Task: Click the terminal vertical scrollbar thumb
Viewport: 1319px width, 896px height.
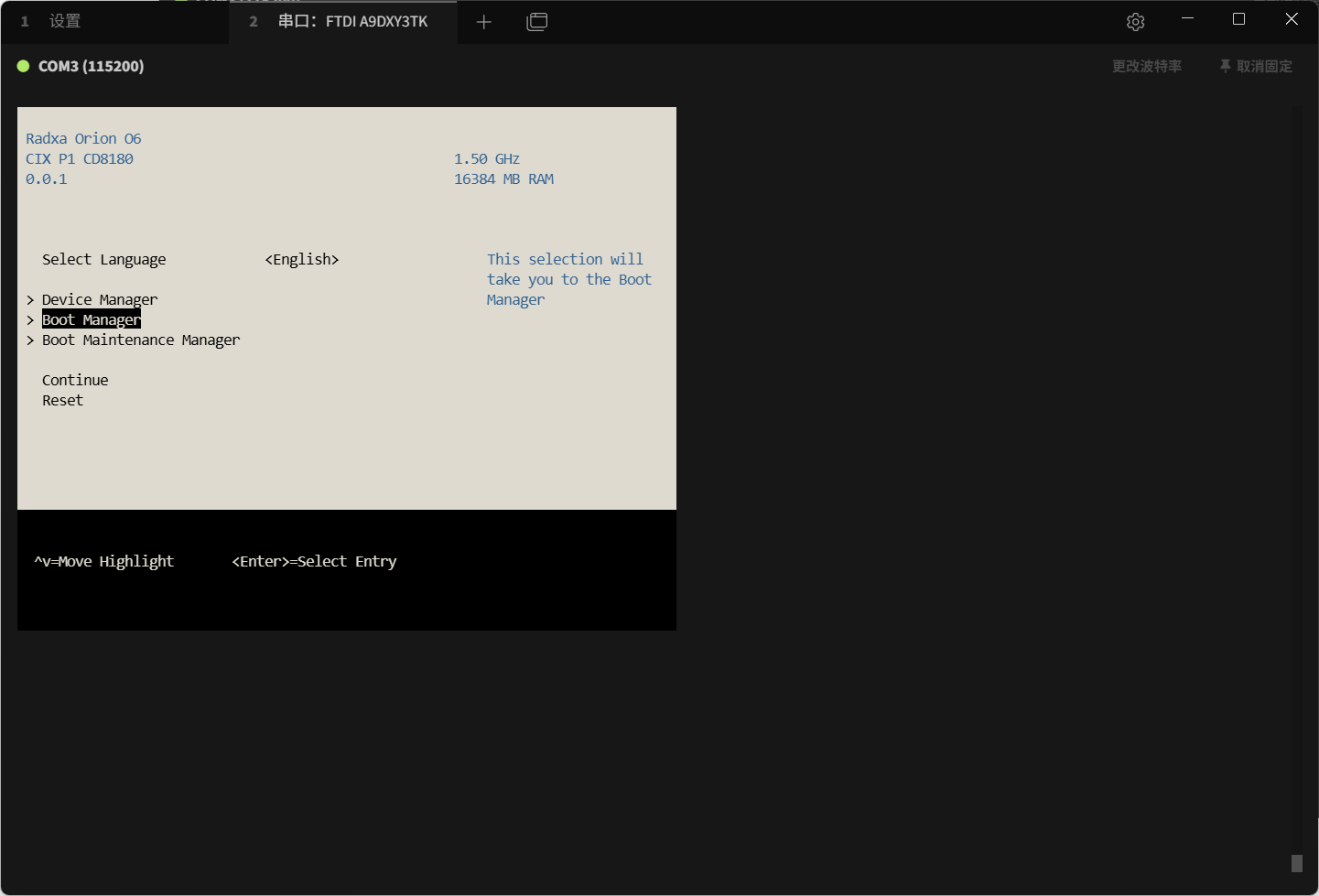Action: tap(1296, 863)
